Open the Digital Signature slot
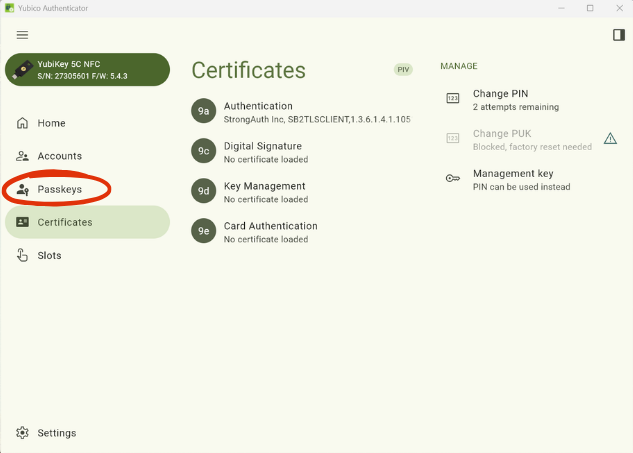 click(302, 152)
